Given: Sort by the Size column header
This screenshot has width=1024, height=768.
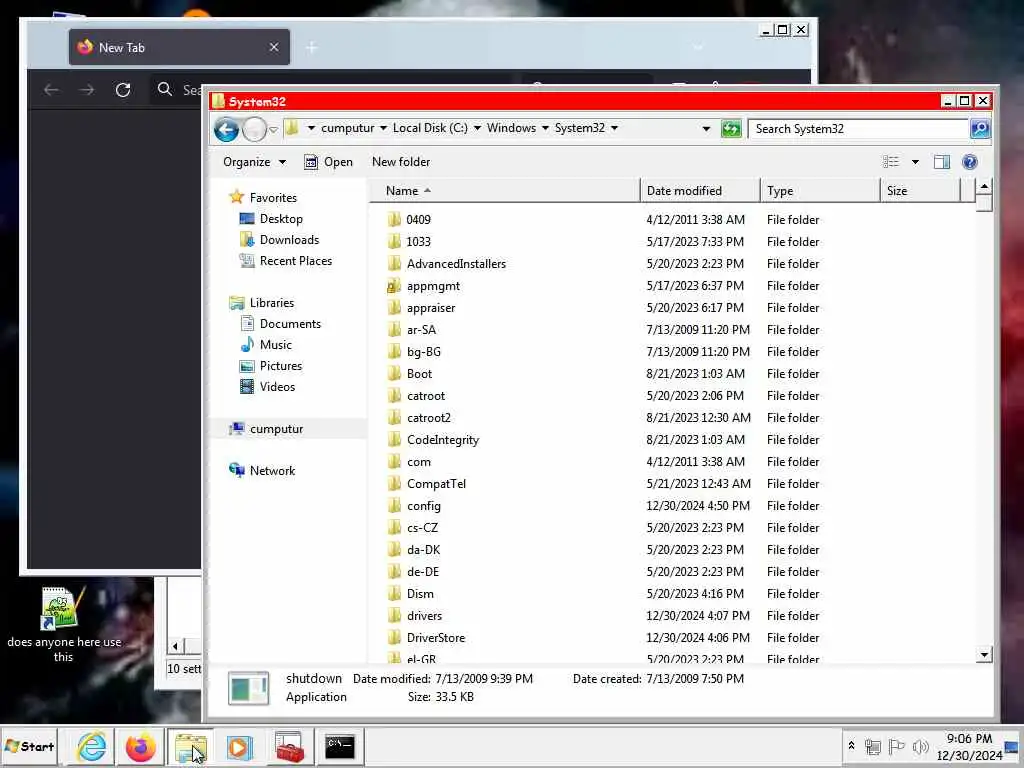Looking at the screenshot, I should pos(921,191).
